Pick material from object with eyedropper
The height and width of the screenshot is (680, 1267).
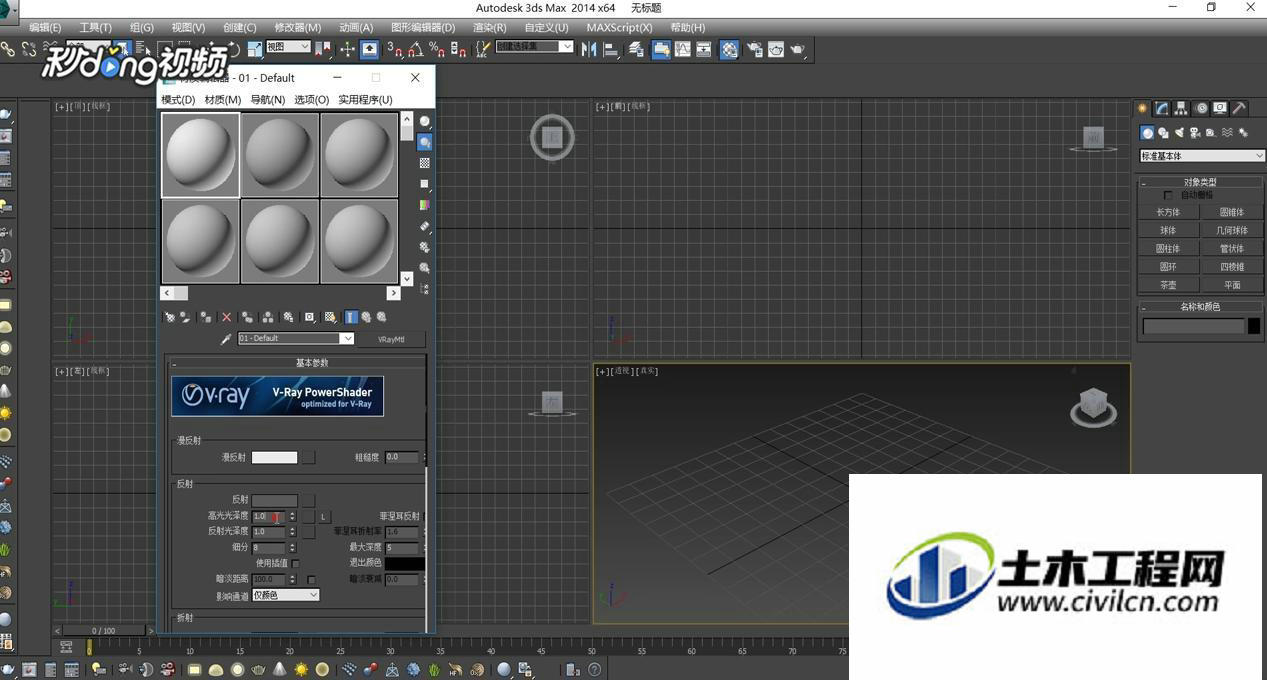coord(226,339)
